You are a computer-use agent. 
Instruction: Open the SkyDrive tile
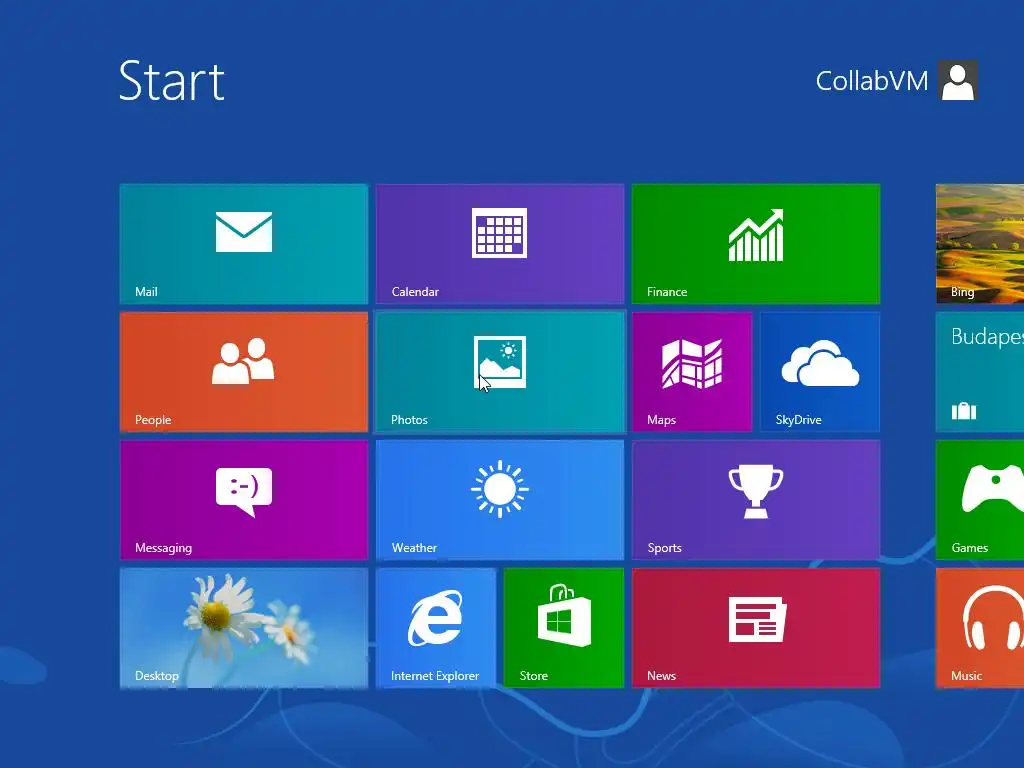tap(820, 372)
